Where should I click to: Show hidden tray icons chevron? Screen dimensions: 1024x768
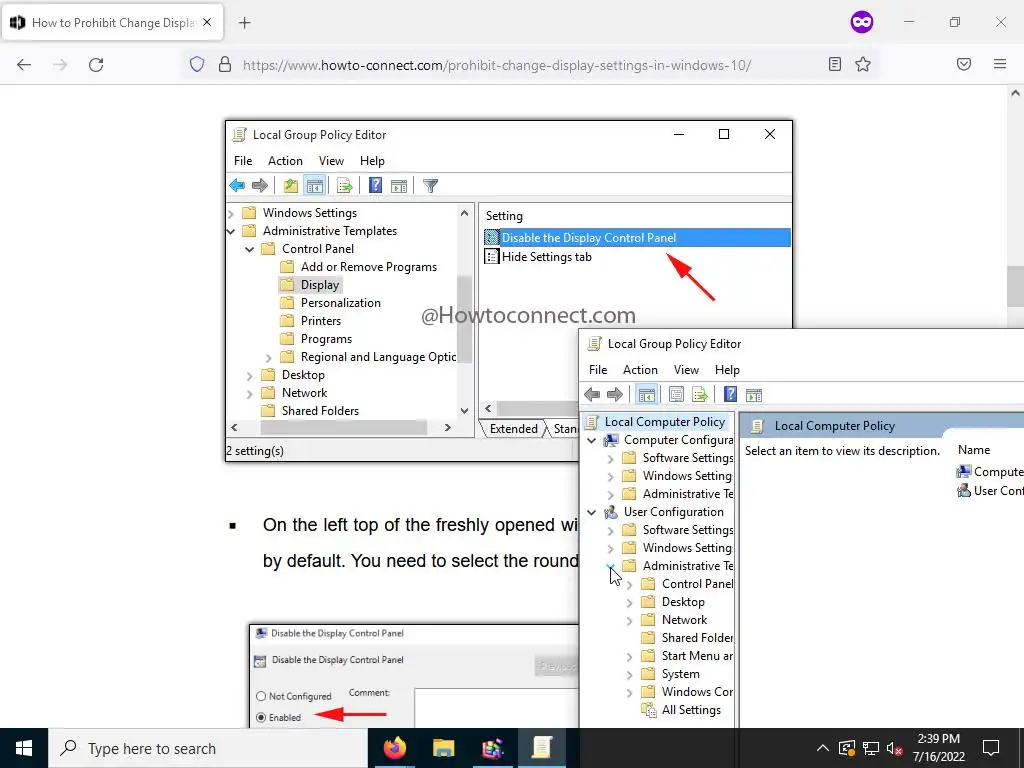click(x=823, y=748)
